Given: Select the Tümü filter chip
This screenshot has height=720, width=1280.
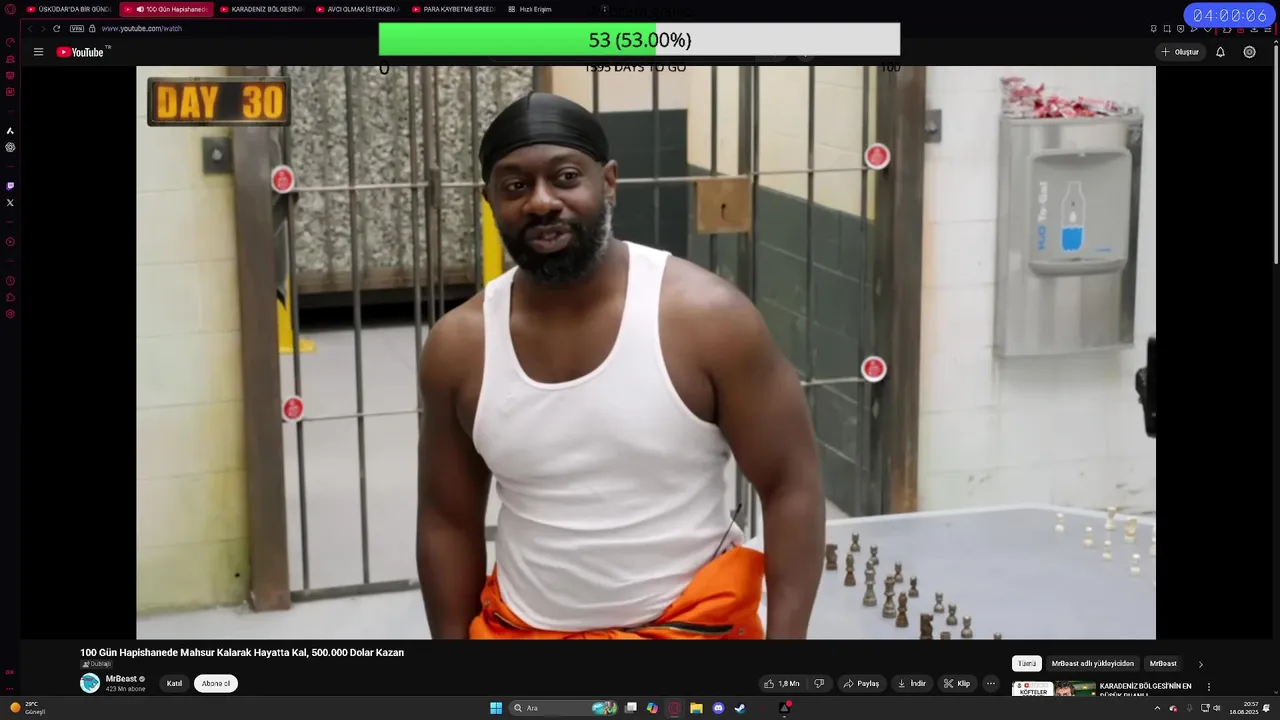Looking at the screenshot, I should pos(1027,664).
